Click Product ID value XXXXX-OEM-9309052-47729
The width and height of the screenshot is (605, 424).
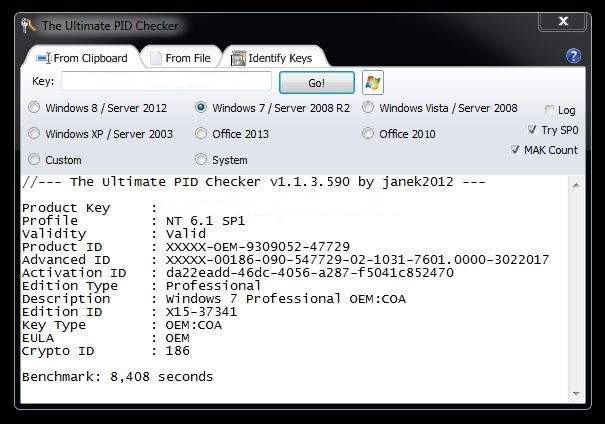[258, 247]
